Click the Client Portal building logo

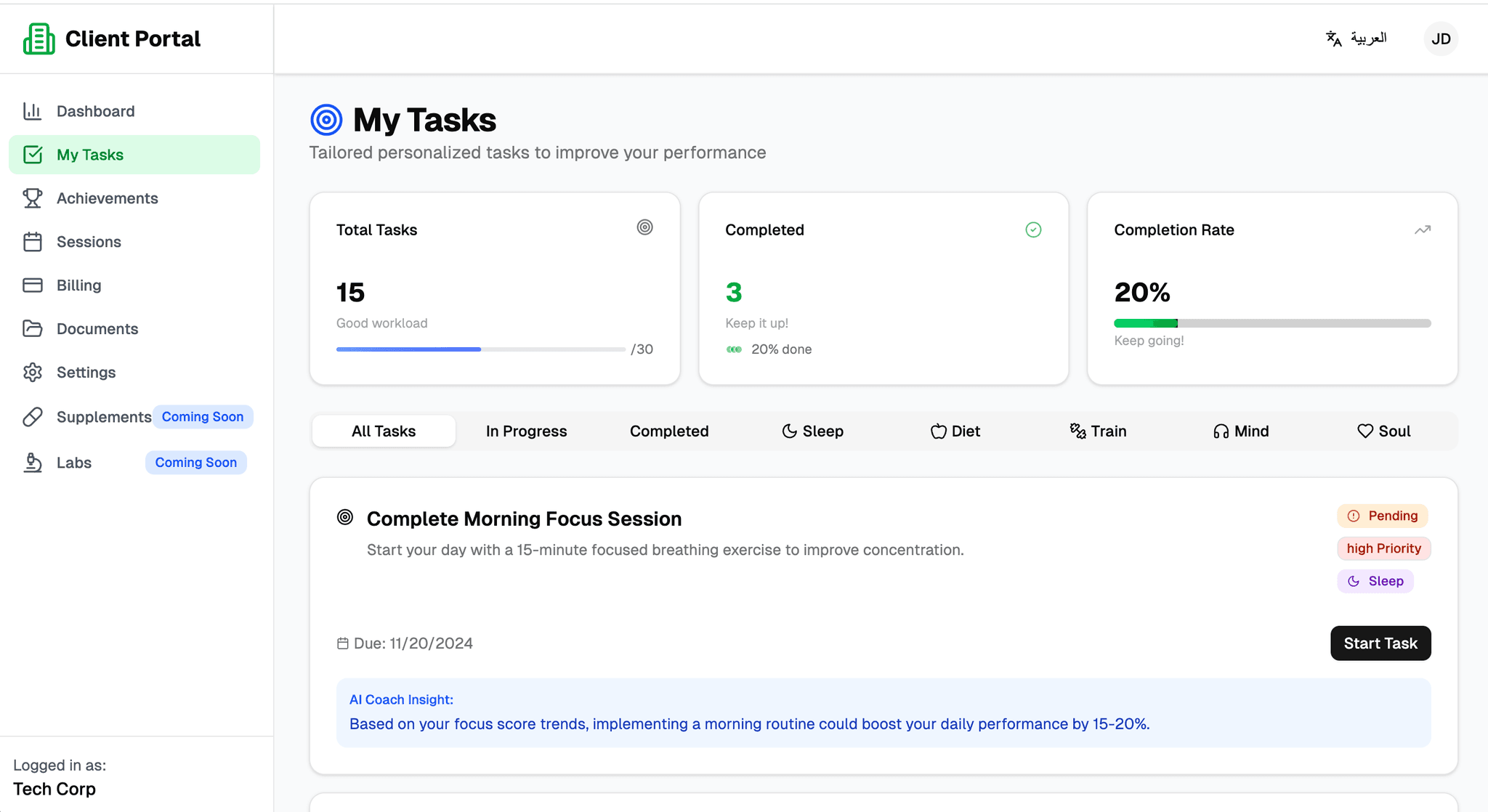click(39, 38)
